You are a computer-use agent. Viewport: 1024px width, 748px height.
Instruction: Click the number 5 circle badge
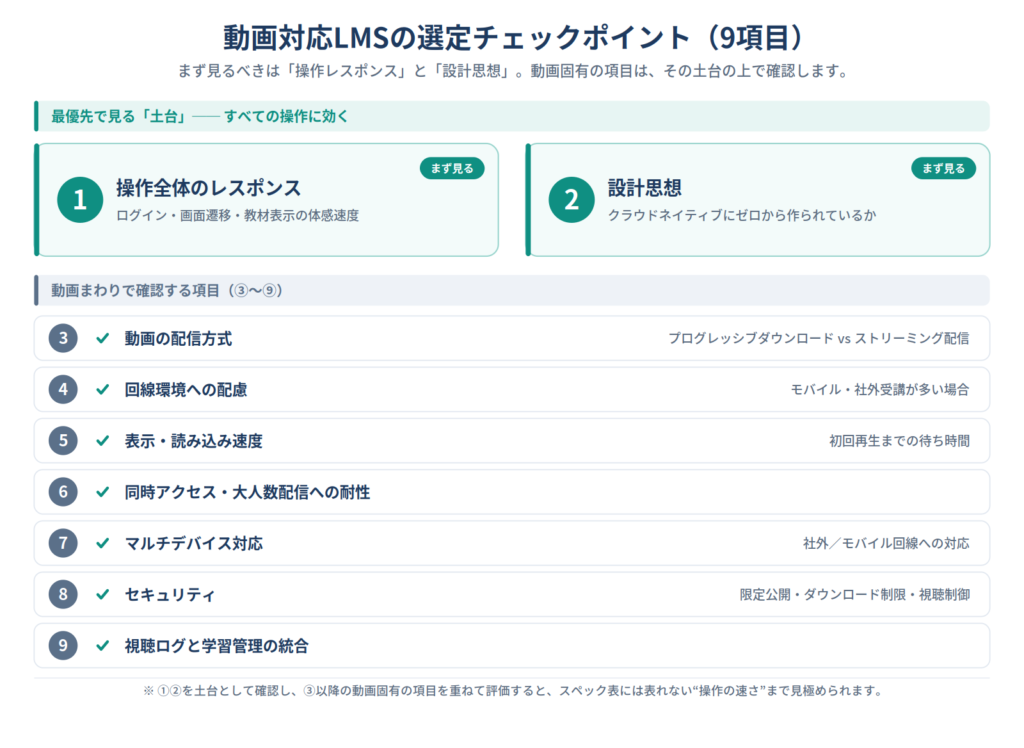coord(63,441)
